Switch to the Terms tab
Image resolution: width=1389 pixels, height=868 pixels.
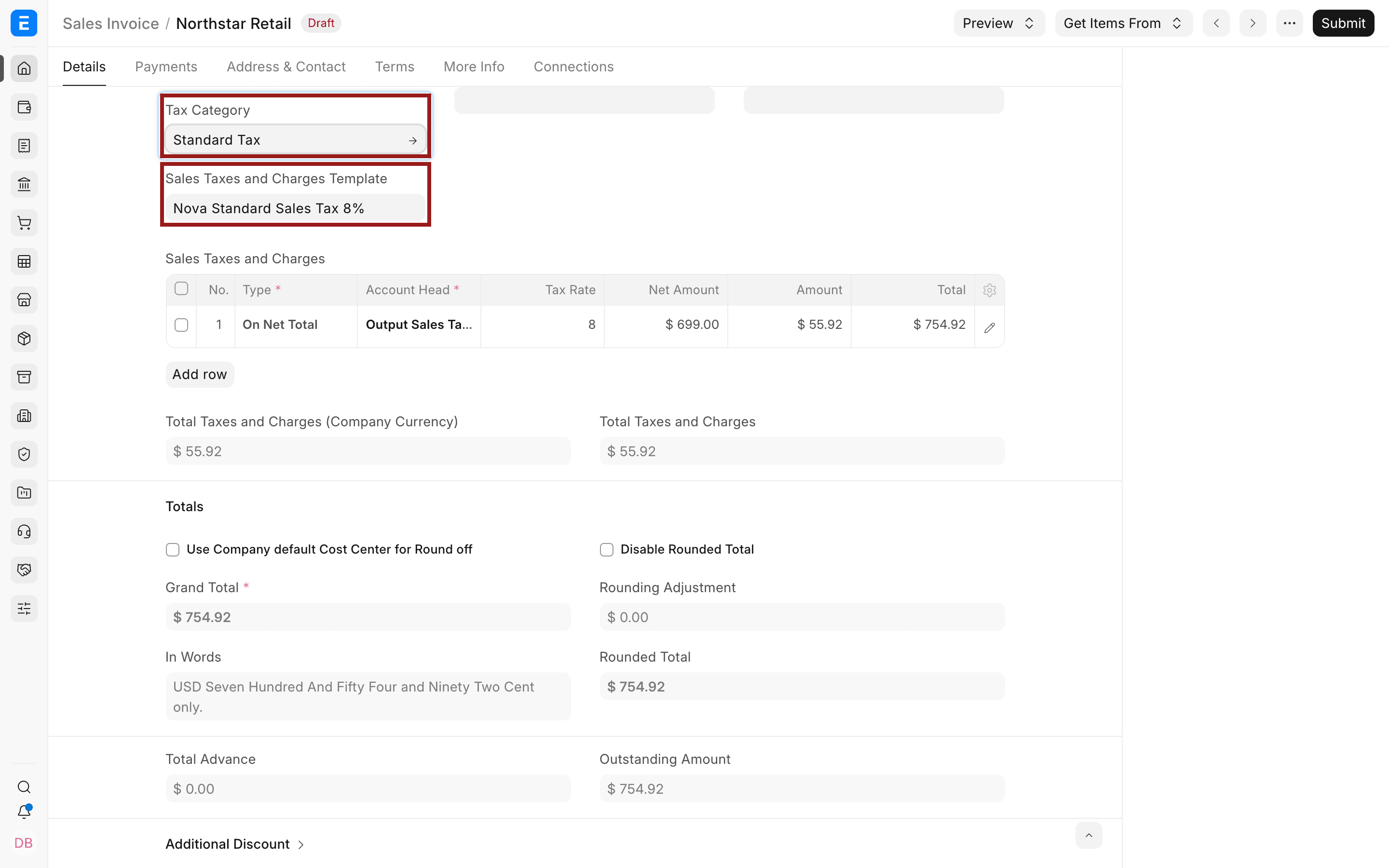click(x=395, y=67)
